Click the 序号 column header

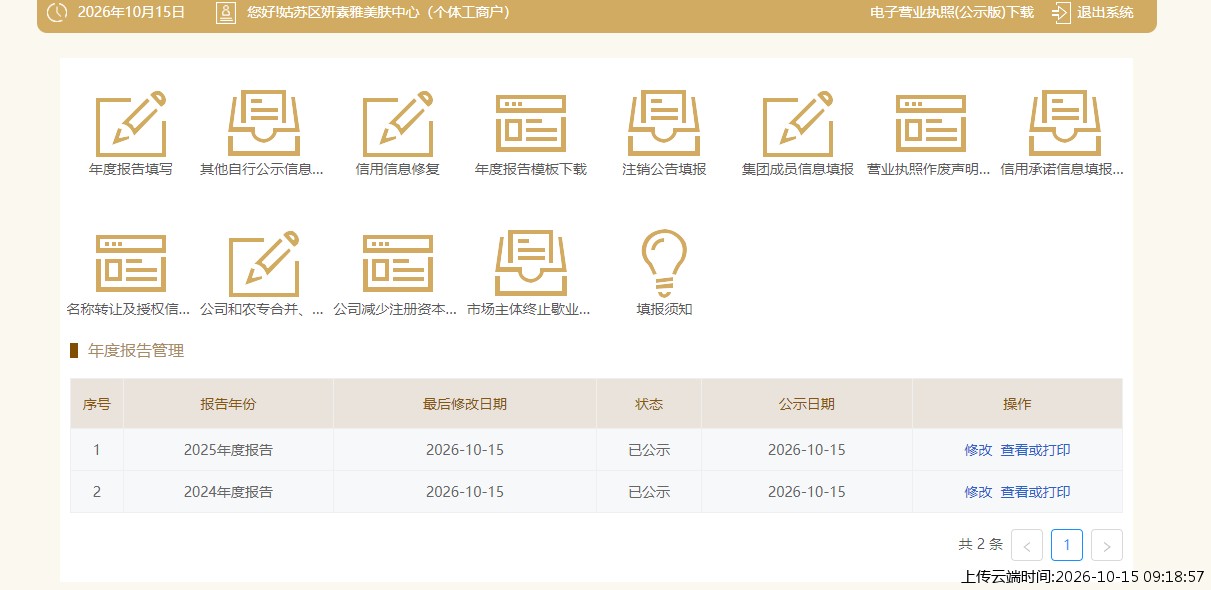point(97,404)
